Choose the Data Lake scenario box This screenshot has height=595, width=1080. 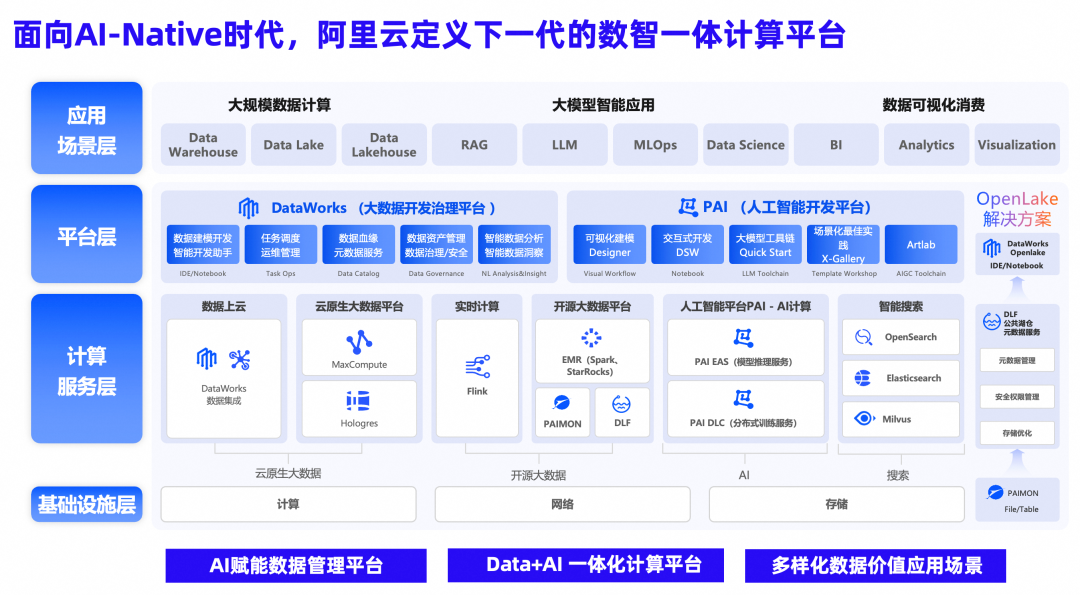click(x=293, y=145)
